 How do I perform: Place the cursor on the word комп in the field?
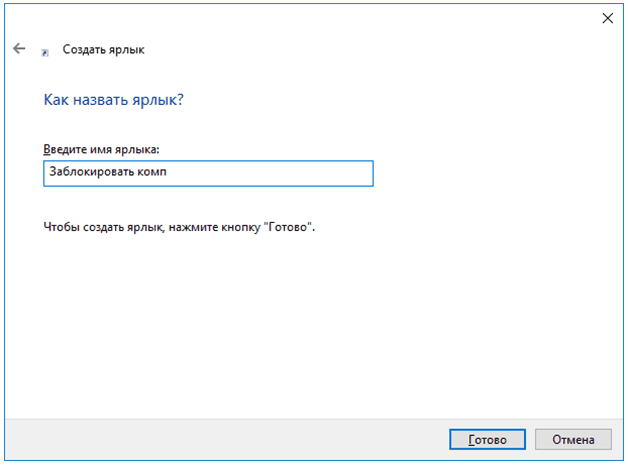152,173
